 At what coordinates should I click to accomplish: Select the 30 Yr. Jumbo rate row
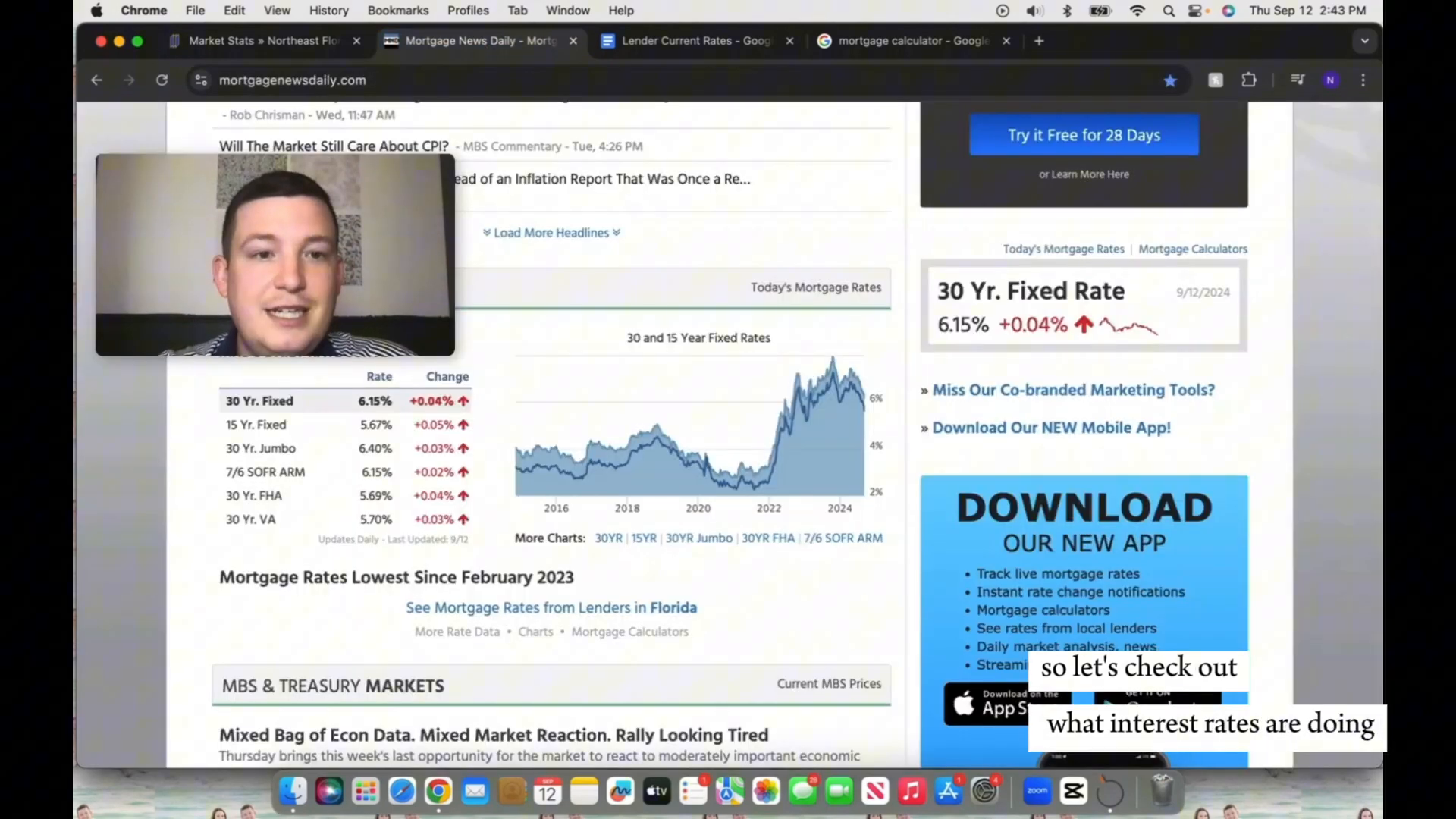click(x=347, y=448)
